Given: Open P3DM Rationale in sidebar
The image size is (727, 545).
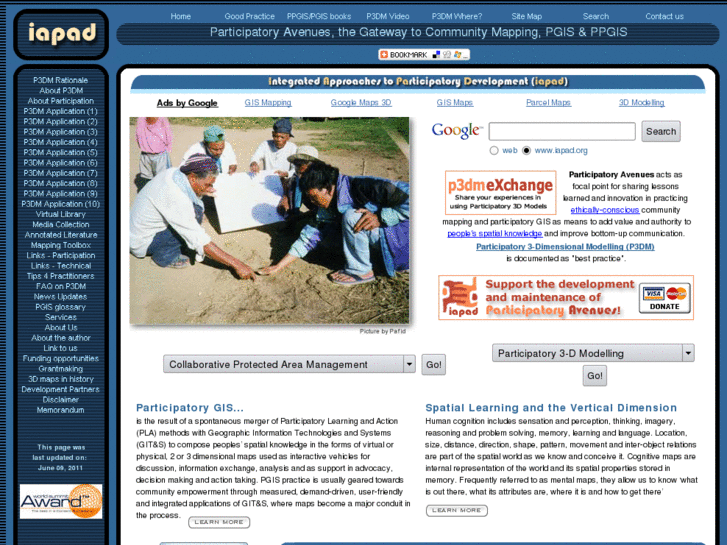Looking at the screenshot, I should [x=60, y=80].
